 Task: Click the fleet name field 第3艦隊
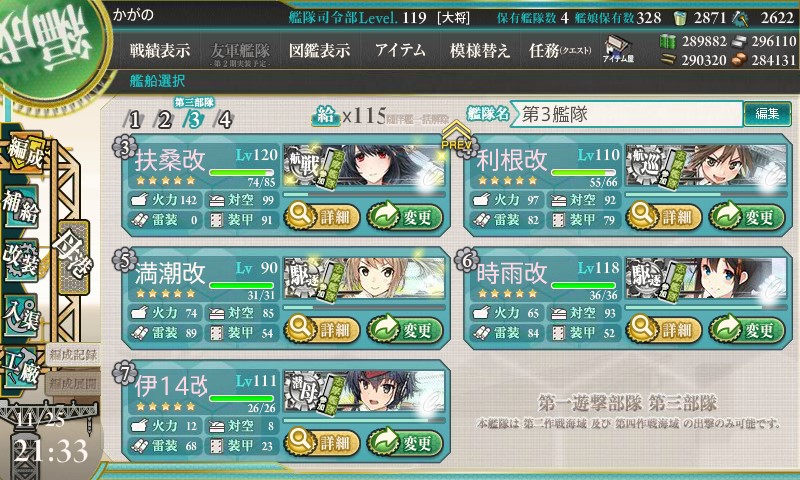pyautogui.click(x=627, y=114)
